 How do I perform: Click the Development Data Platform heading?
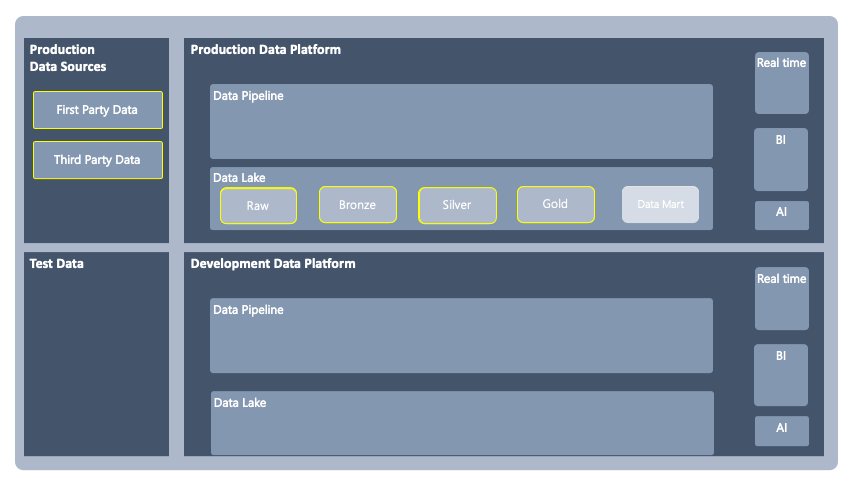pyautogui.click(x=273, y=264)
